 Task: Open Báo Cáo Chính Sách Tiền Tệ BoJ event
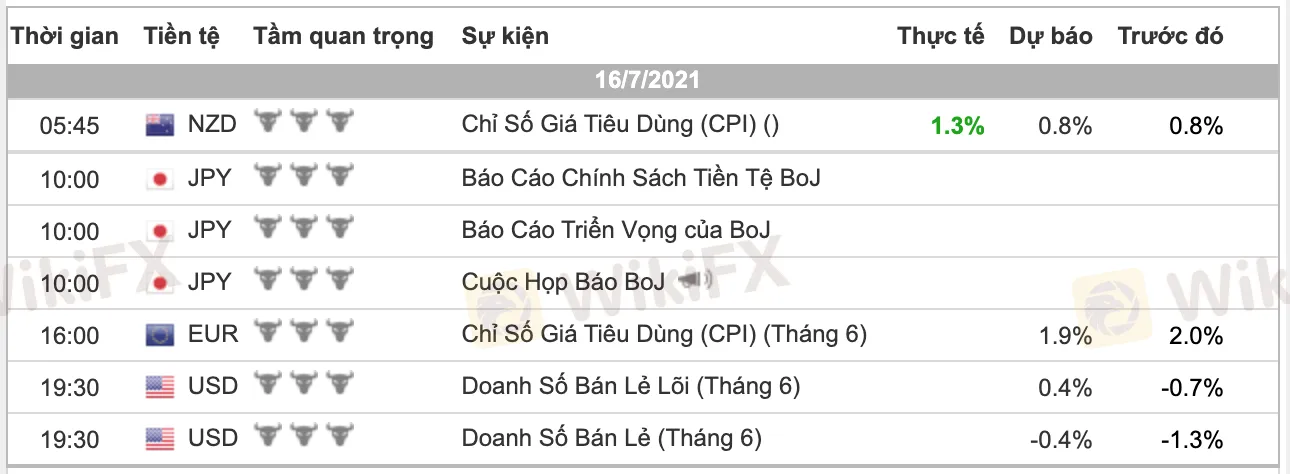[x=641, y=178]
